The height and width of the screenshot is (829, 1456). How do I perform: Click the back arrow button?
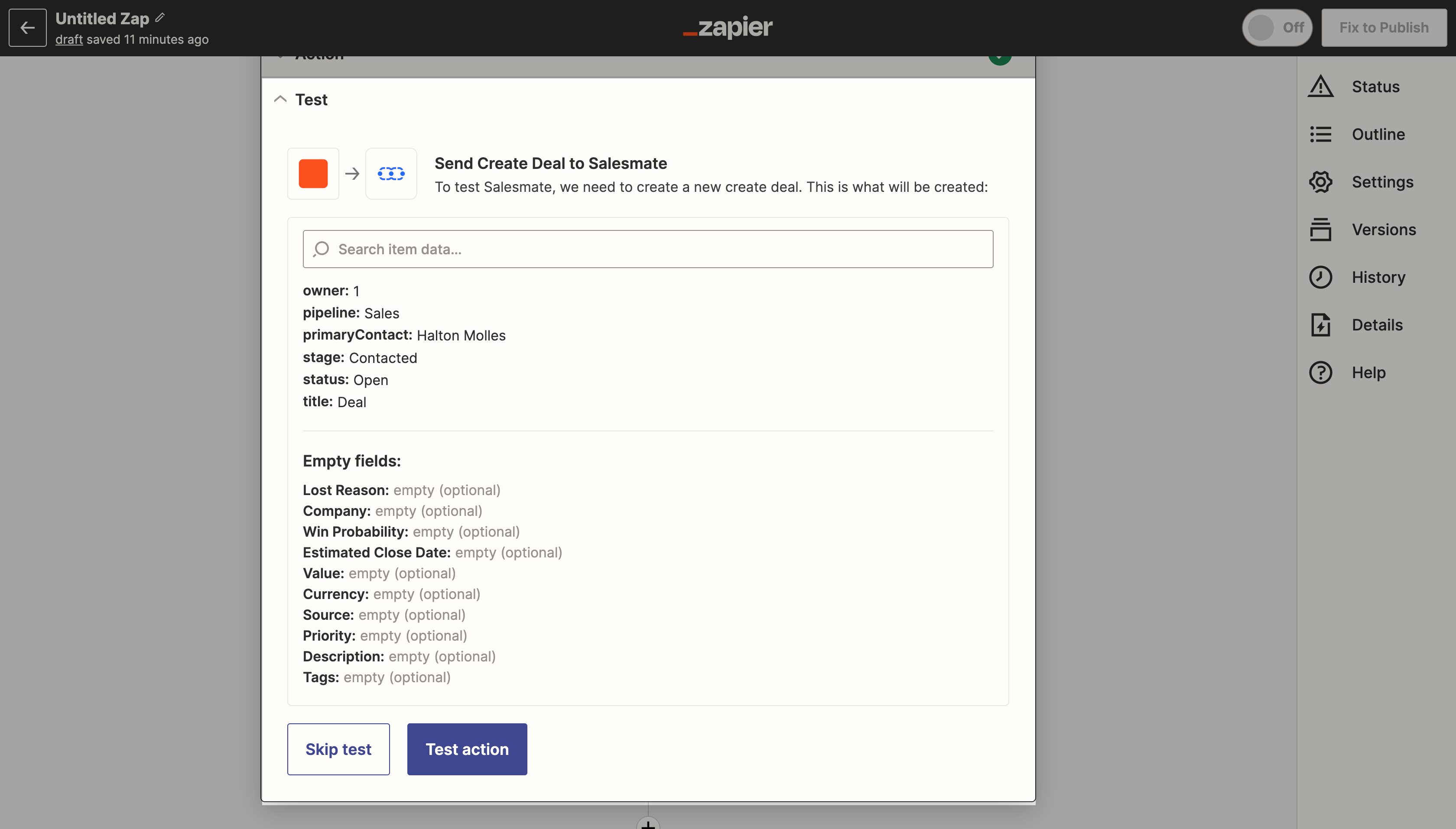(x=27, y=27)
